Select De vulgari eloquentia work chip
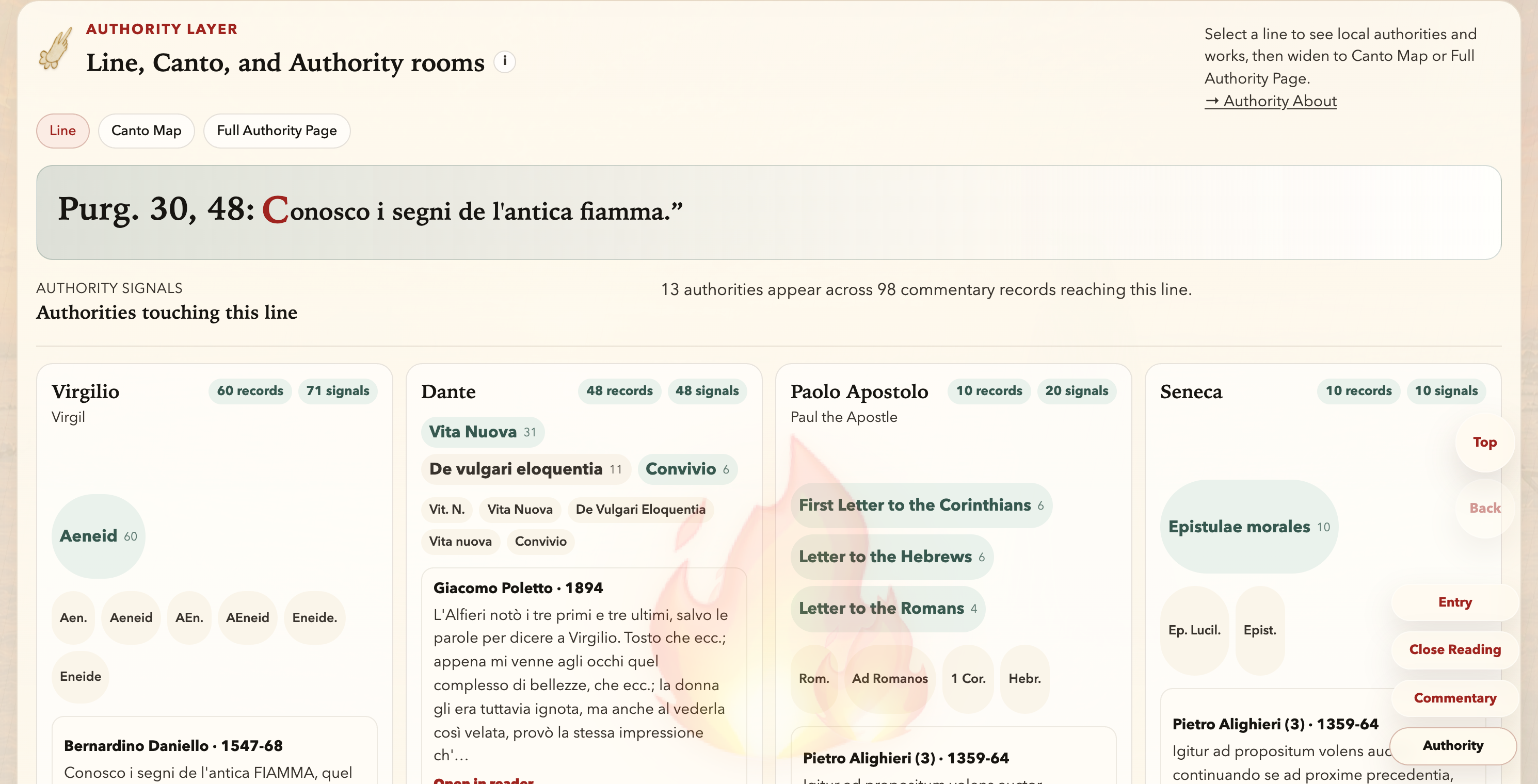 tap(526, 469)
